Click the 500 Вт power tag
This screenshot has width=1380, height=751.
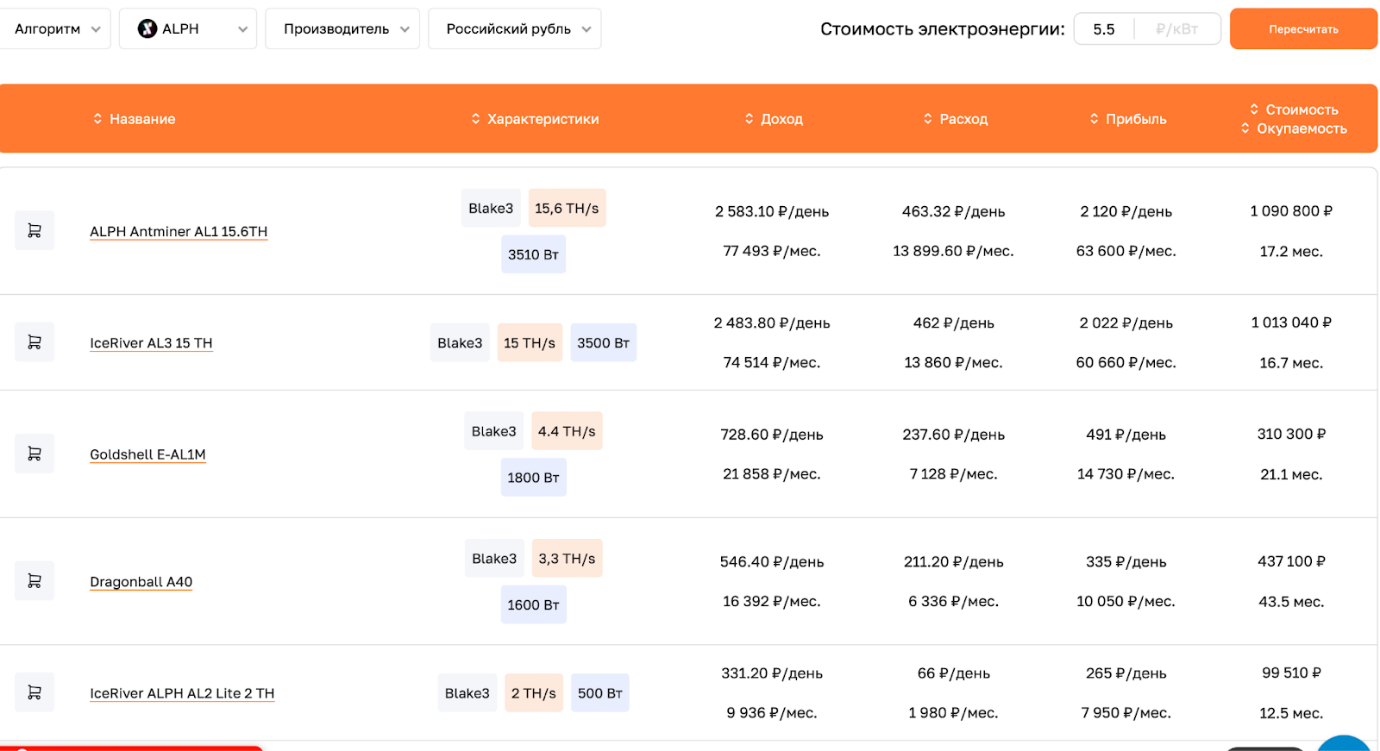click(600, 693)
